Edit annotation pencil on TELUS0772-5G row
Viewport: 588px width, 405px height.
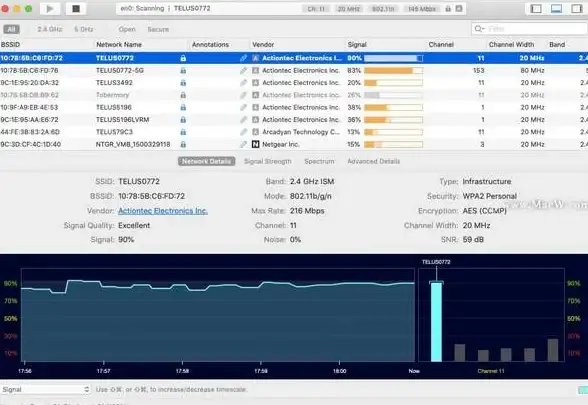(x=243, y=70)
